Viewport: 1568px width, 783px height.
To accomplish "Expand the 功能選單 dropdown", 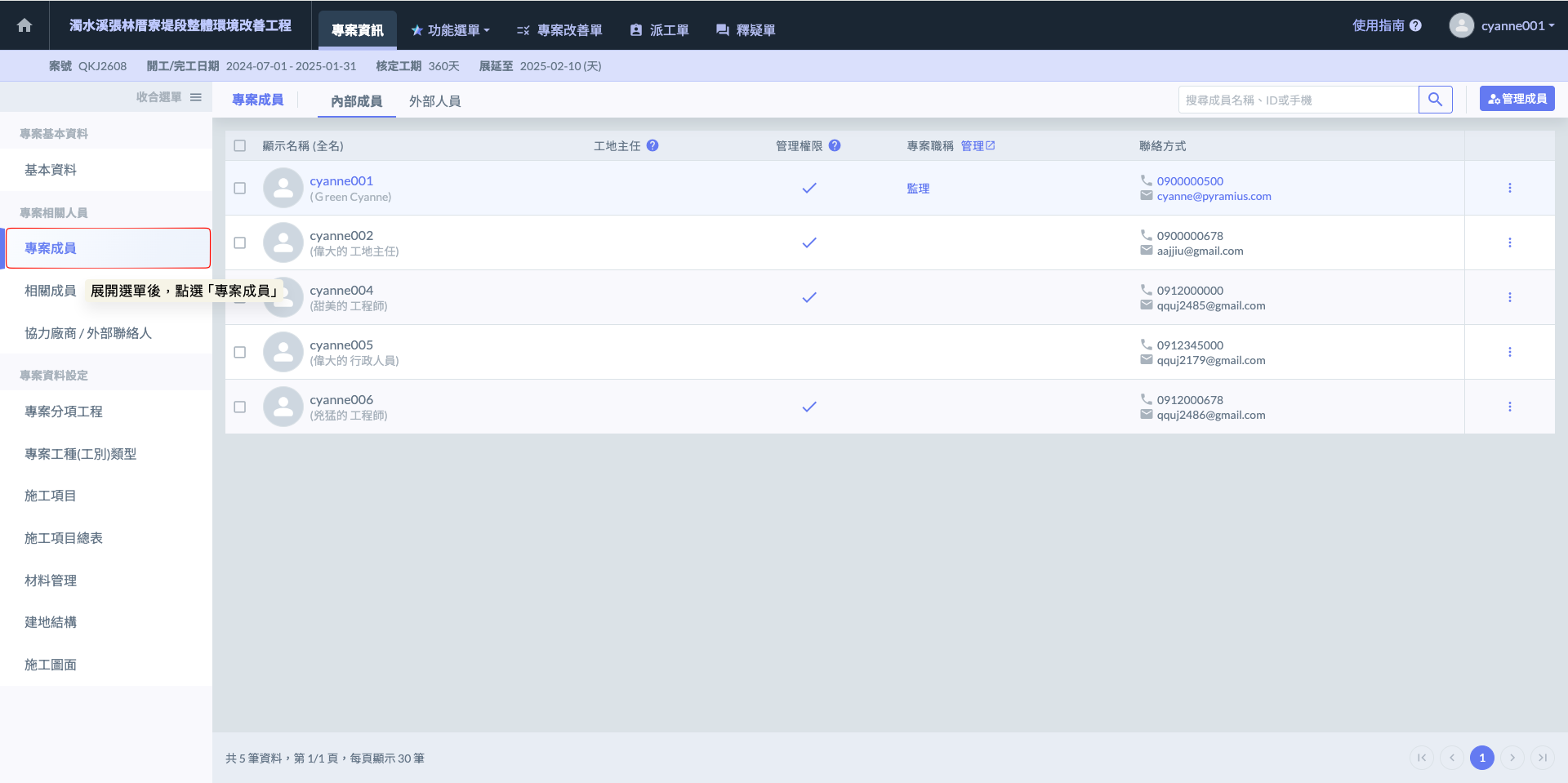I will click(451, 30).
